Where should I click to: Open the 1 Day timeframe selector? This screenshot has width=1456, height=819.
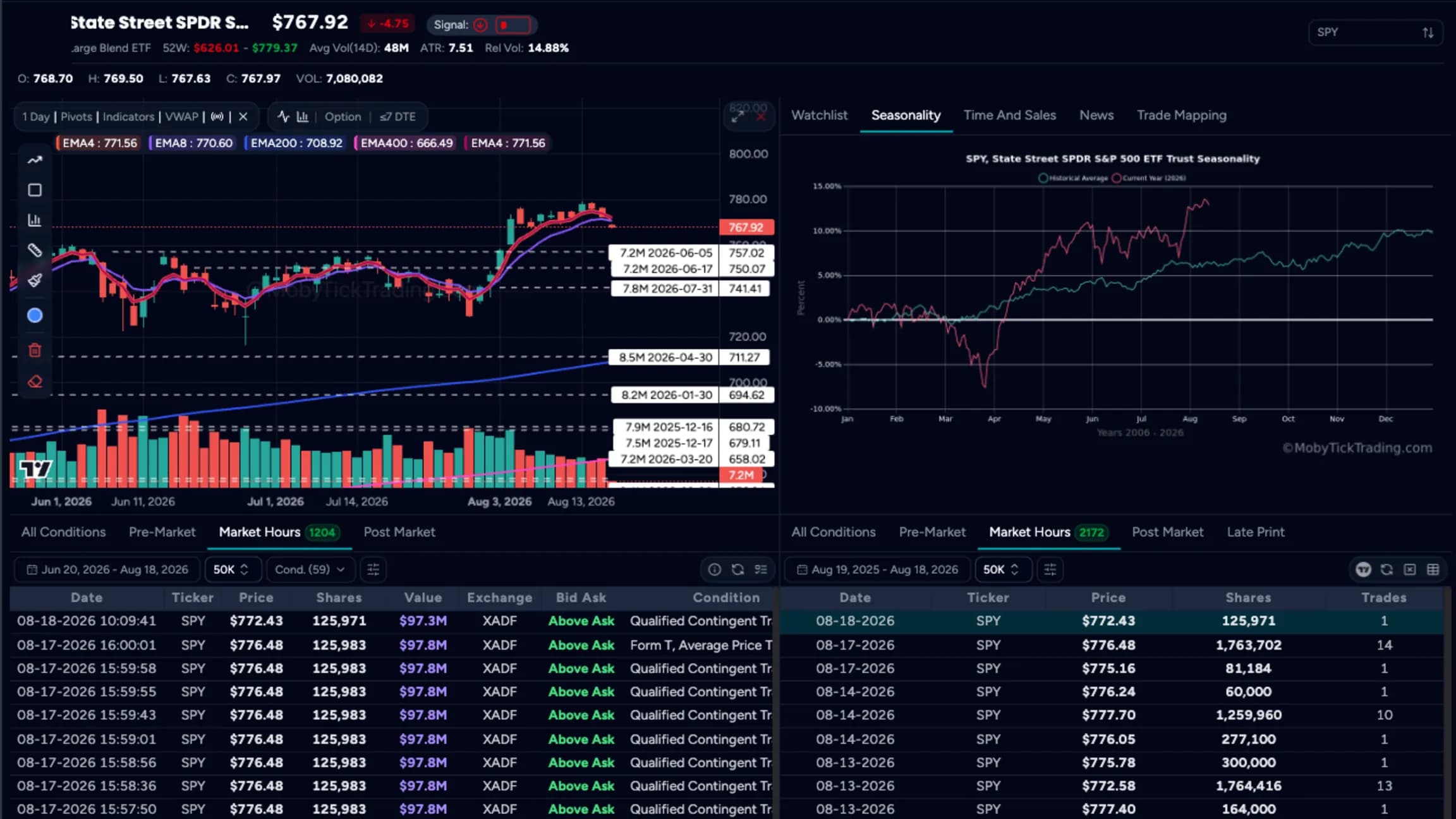point(36,117)
